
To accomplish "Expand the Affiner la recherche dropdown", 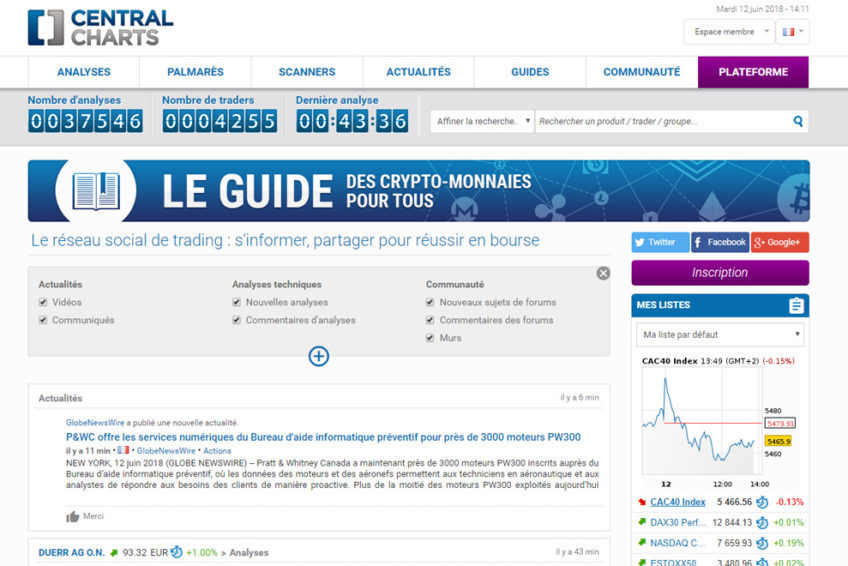I will (482, 121).
